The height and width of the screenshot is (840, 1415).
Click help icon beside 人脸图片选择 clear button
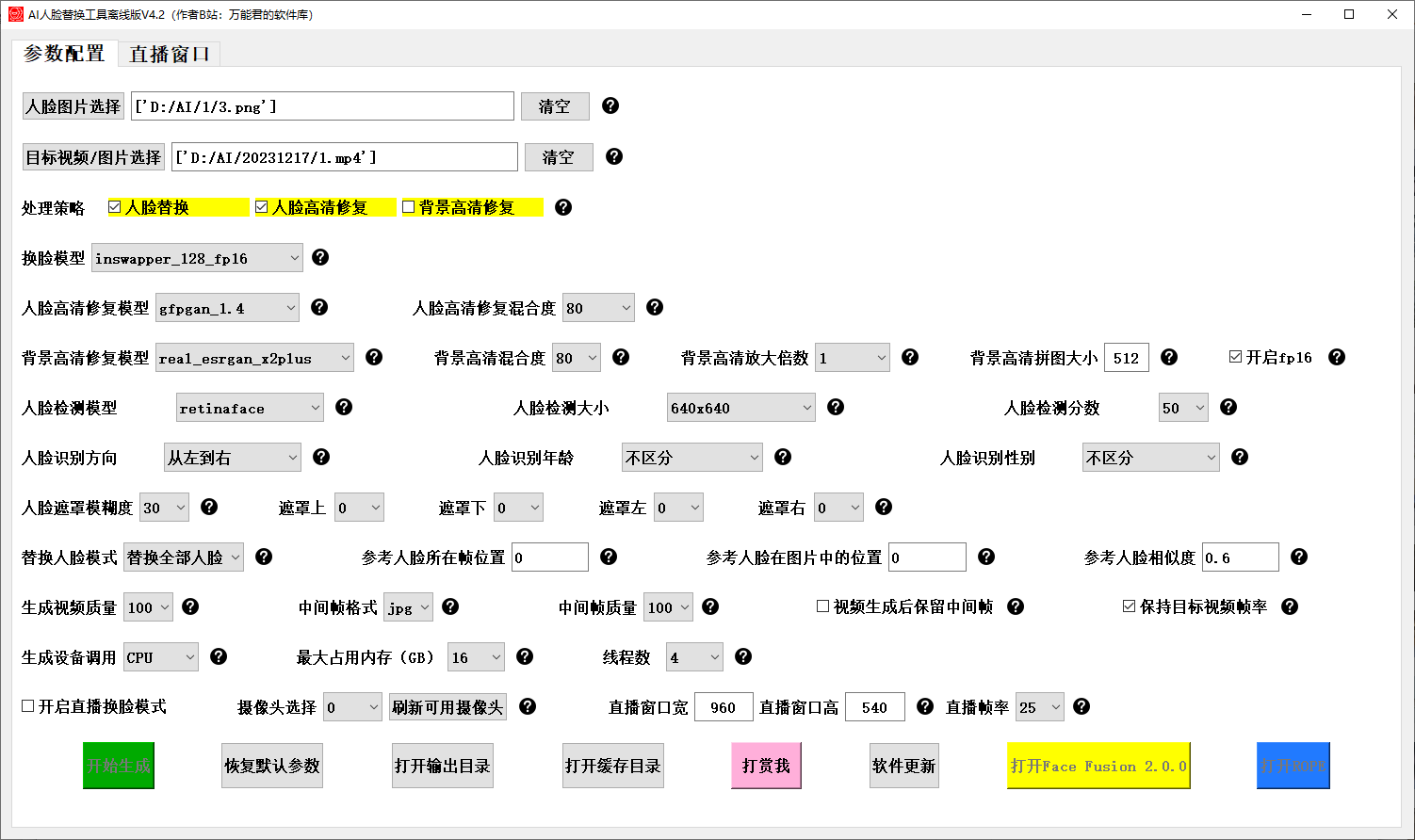tap(610, 105)
